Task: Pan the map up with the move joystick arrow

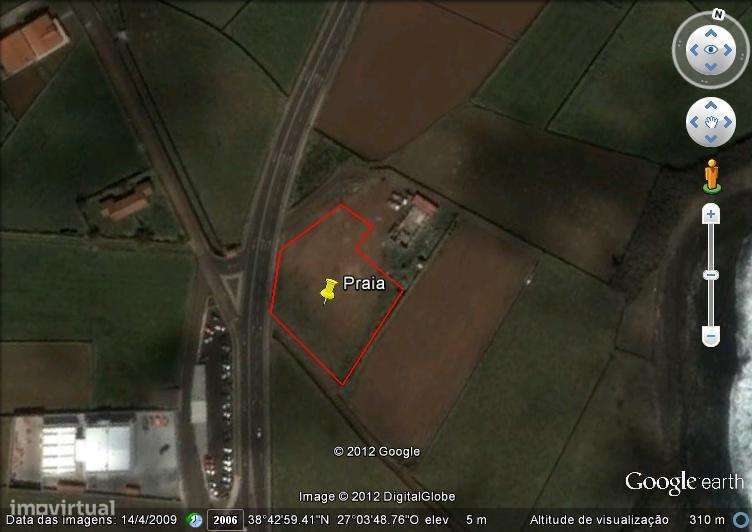Action: pyautogui.click(x=711, y=105)
